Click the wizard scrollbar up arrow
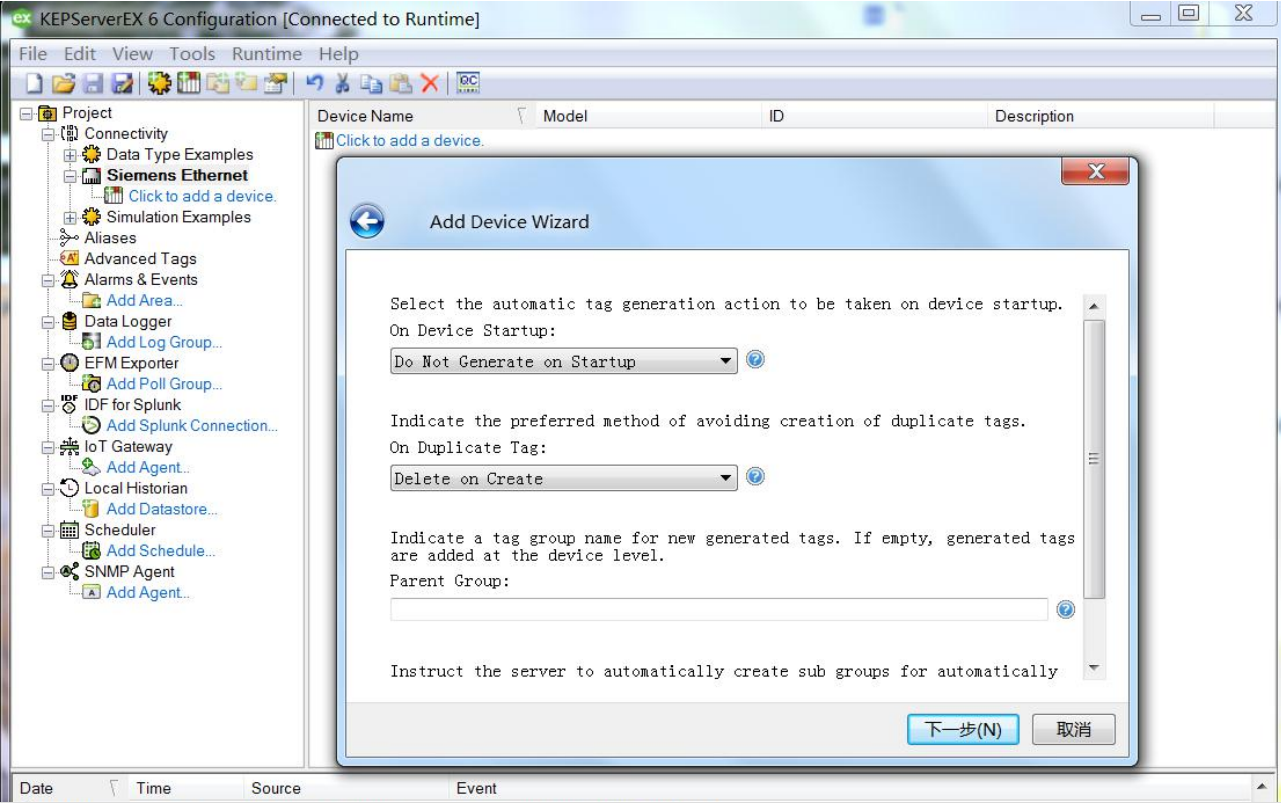The height and width of the screenshot is (803, 1281). [x=1094, y=306]
